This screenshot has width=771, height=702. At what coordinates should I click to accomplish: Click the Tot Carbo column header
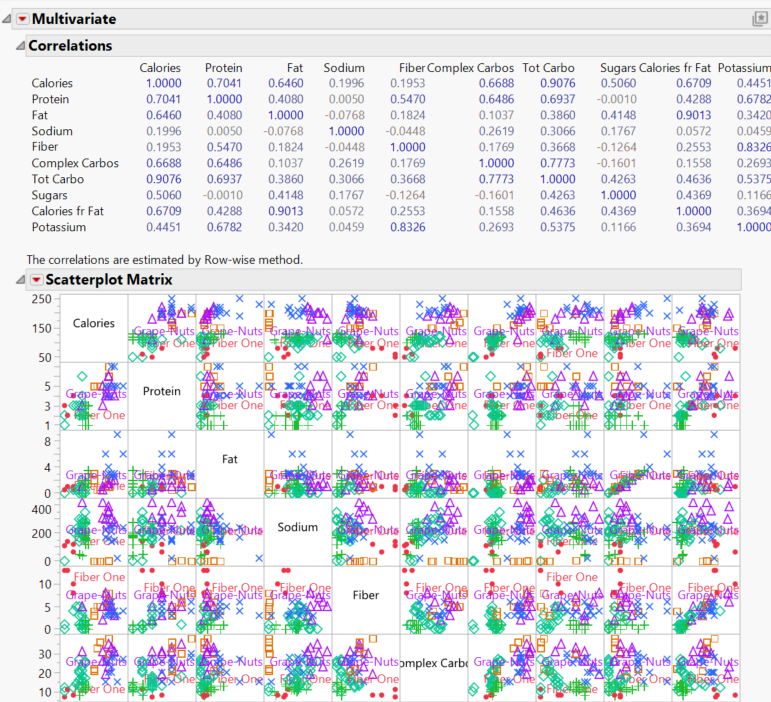pos(546,67)
